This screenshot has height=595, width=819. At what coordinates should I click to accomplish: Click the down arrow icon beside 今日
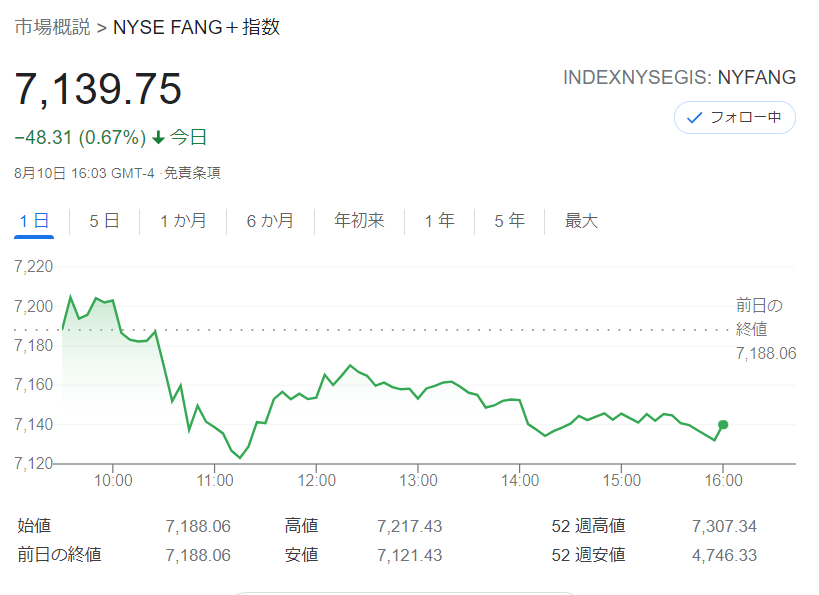point(158,138)
